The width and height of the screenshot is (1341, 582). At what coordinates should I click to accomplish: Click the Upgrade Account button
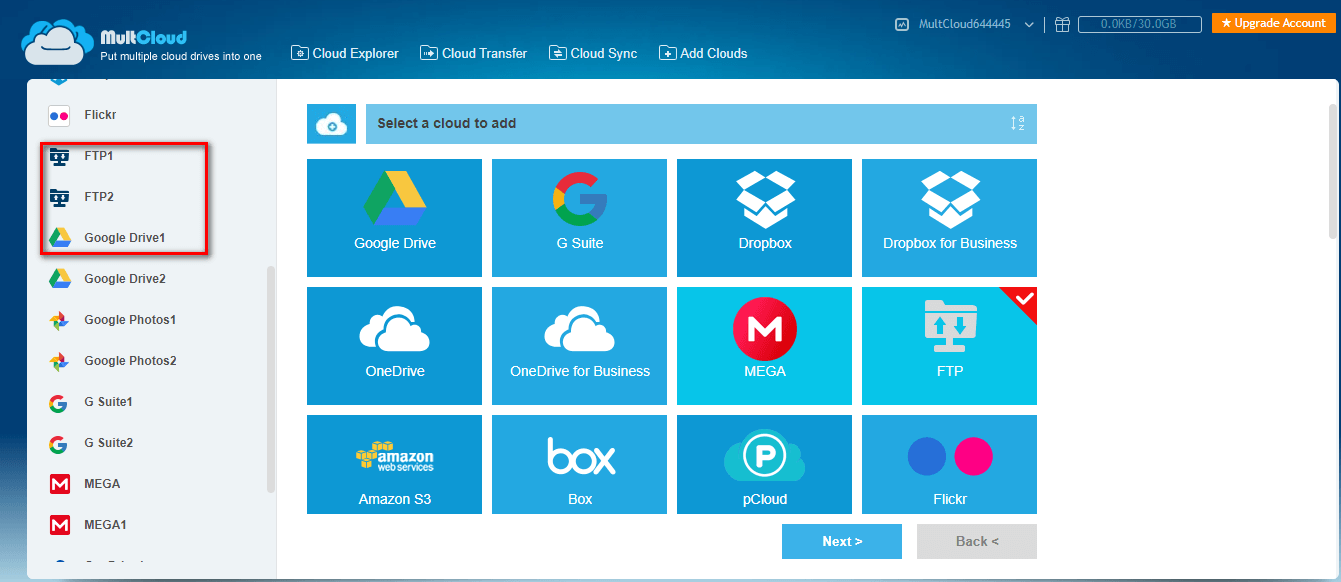1273,23
